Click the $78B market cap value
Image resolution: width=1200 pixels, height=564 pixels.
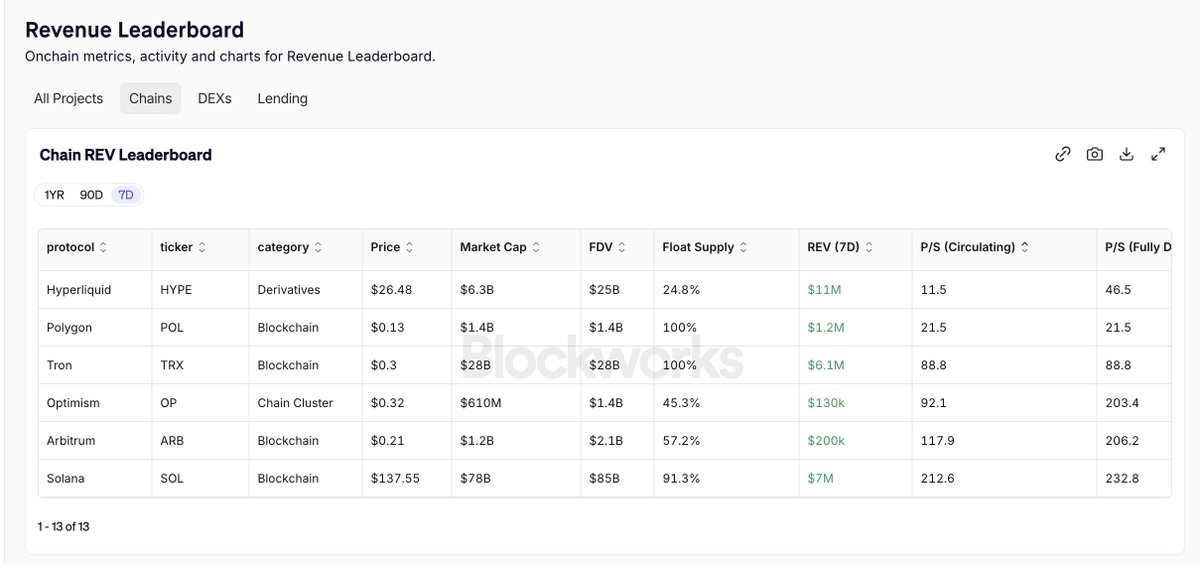pos(475,479)
